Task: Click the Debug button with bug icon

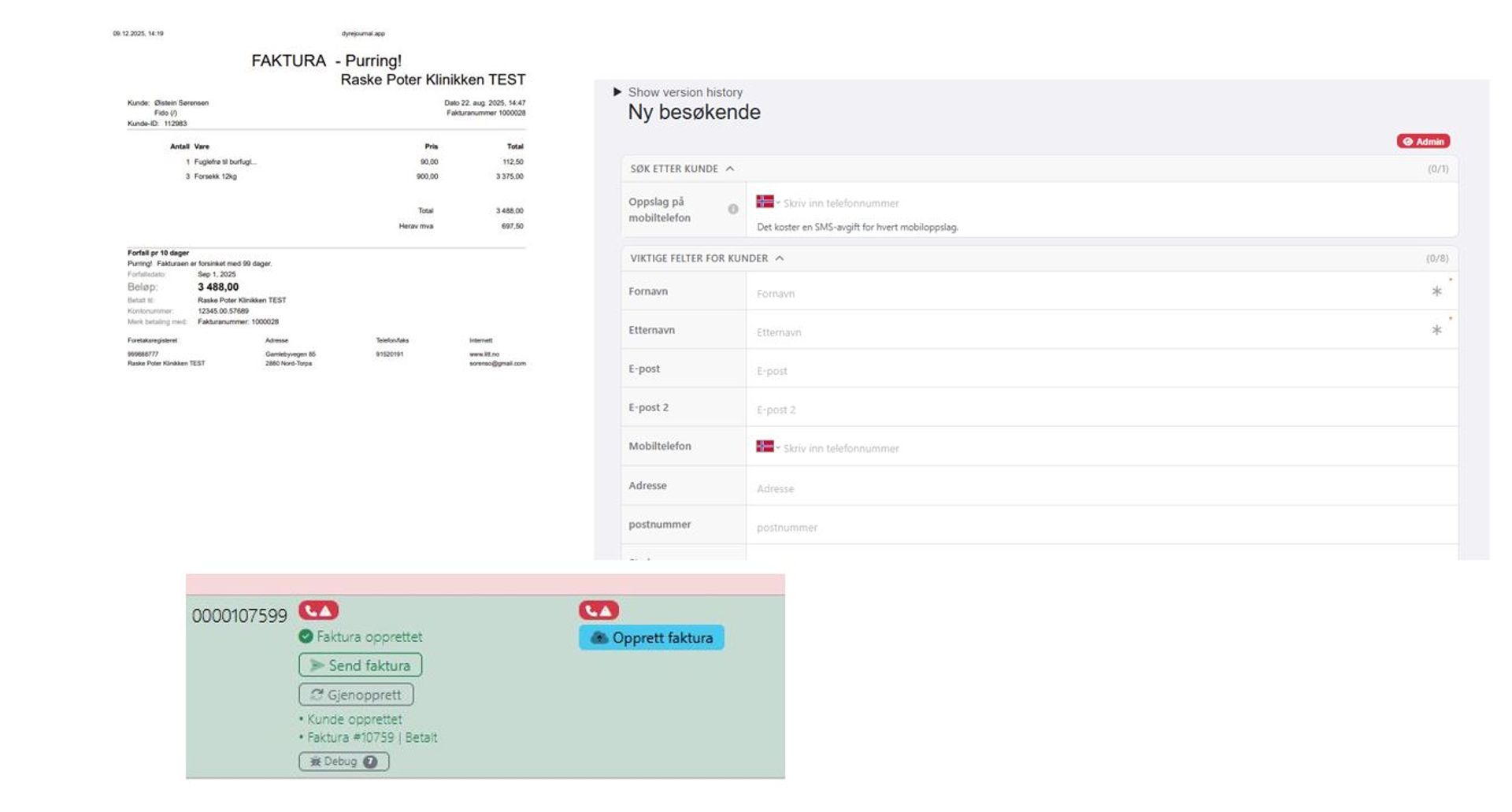Action: pos(343,762)
